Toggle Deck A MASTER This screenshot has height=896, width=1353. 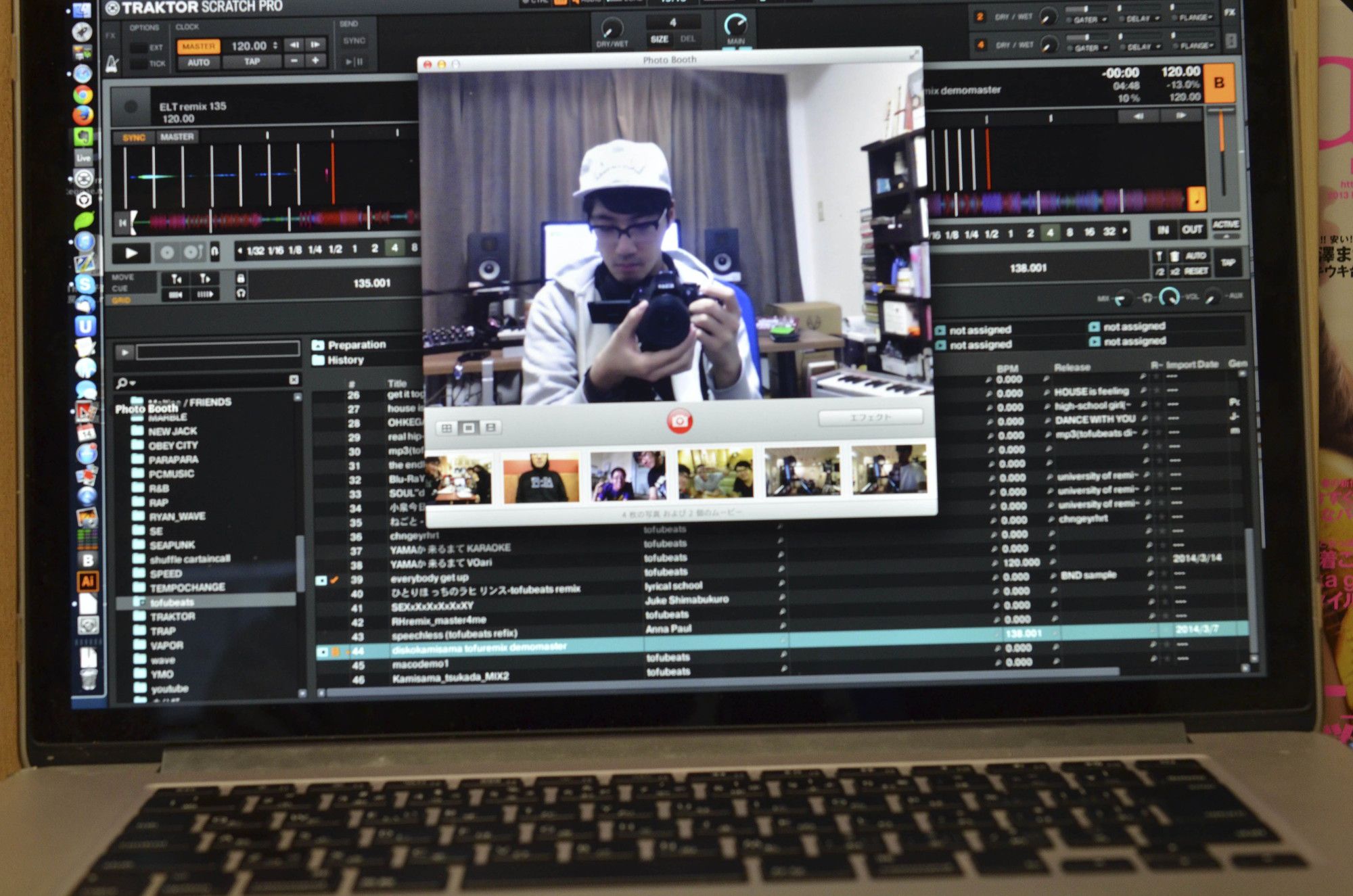point(177,137)
